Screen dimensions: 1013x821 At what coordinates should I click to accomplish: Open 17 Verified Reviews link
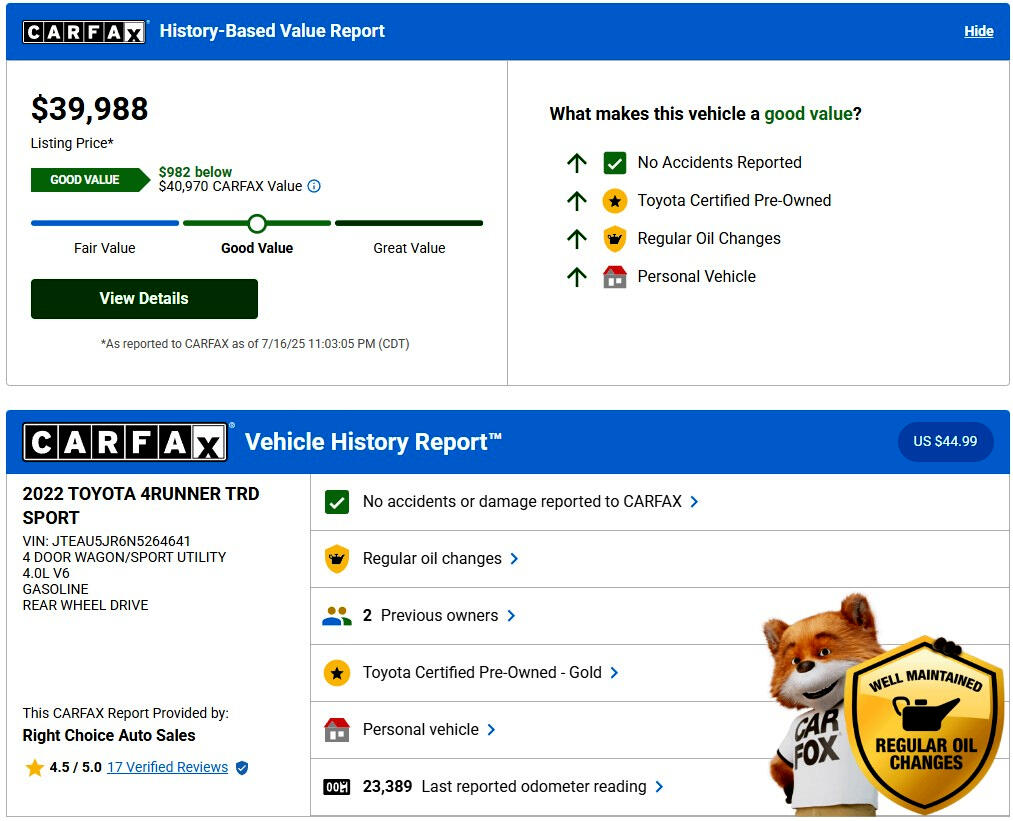click(167, 767)
